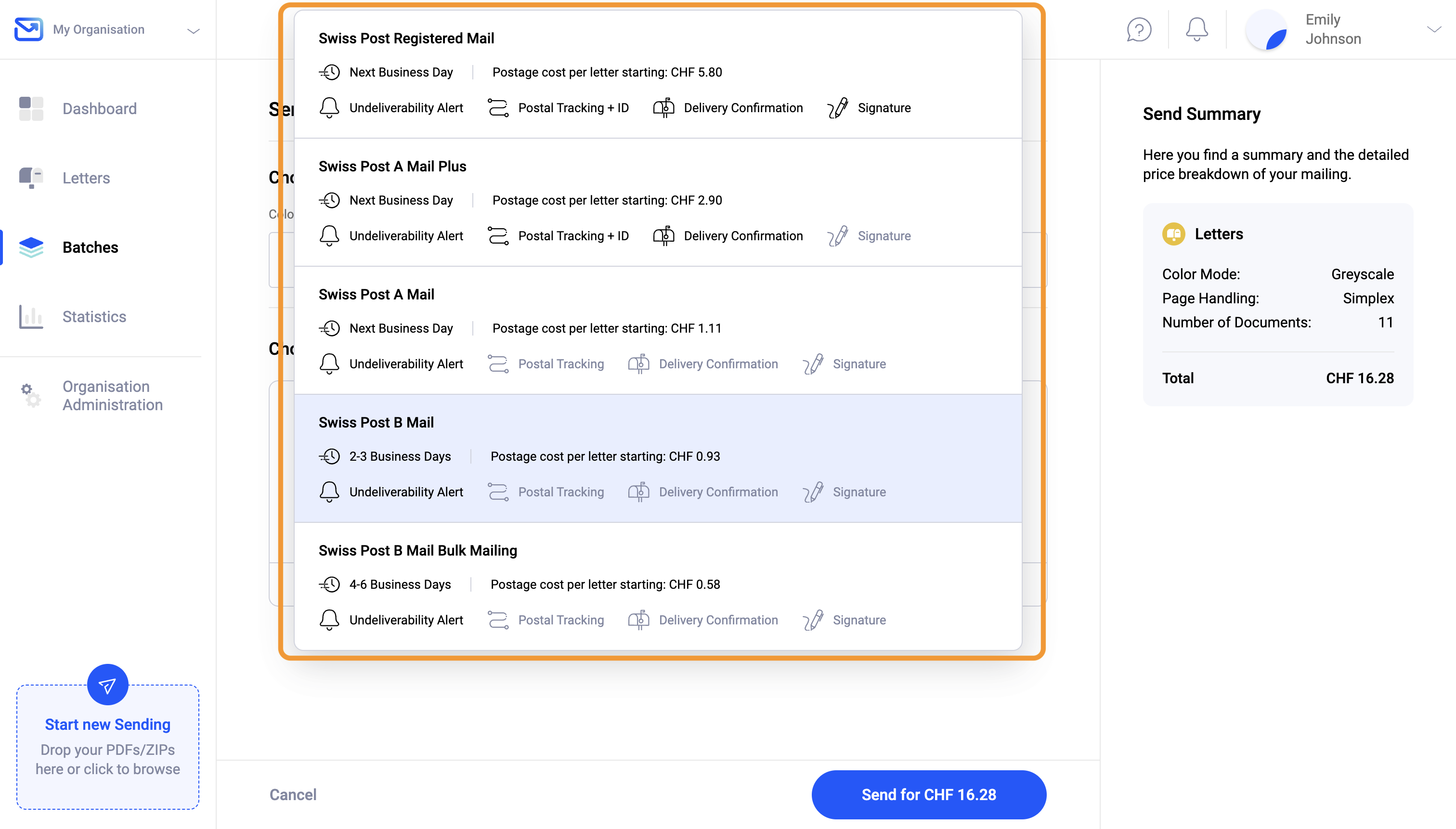Image resolution: width=1456 pixels, height=829 pixels.
Task: Click the 'Simplex' page handling value
Action: (x=1368, y=298)
